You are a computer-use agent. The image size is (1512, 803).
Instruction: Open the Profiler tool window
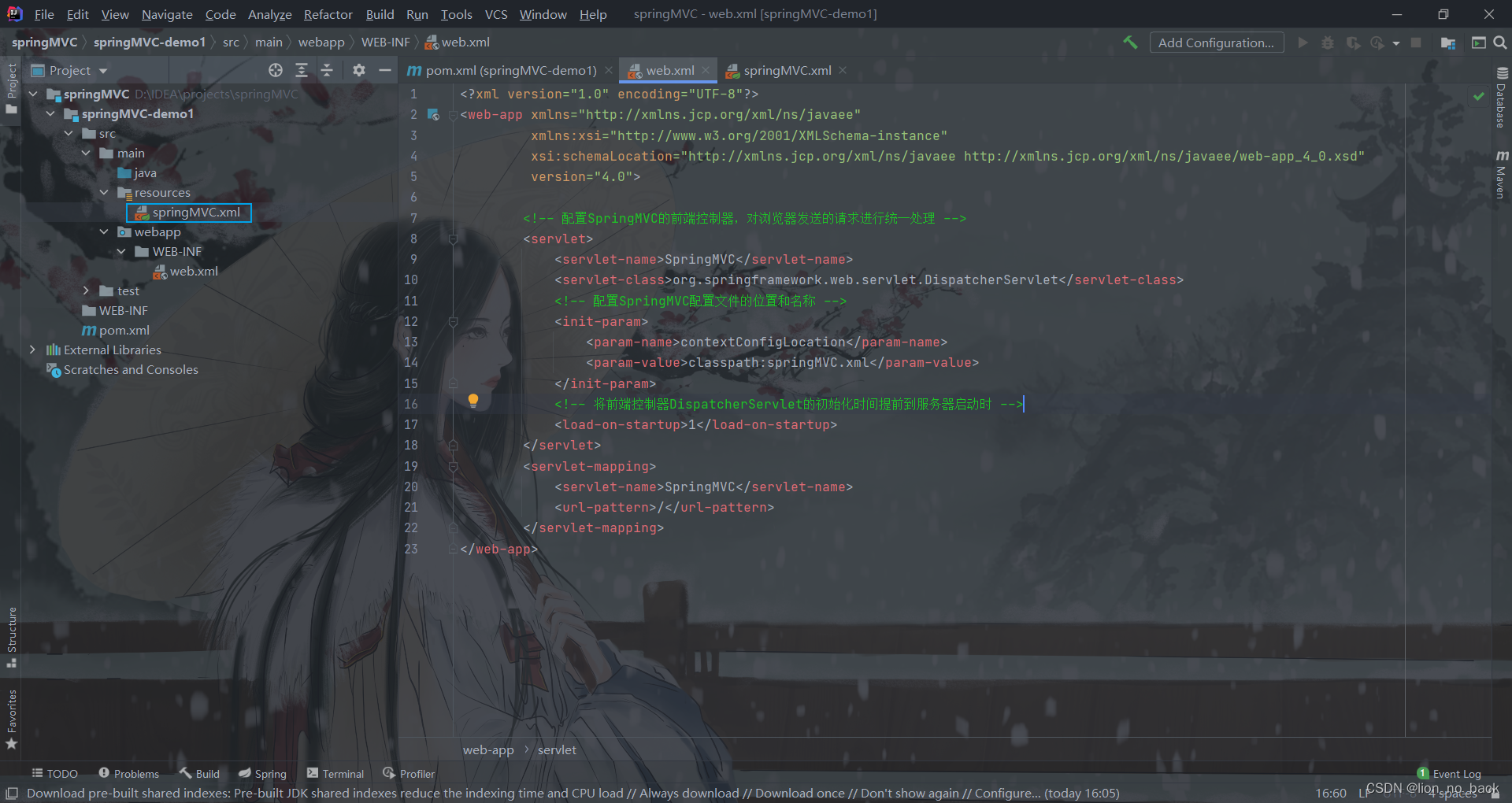pyautogui.click(x=409, y=774)
